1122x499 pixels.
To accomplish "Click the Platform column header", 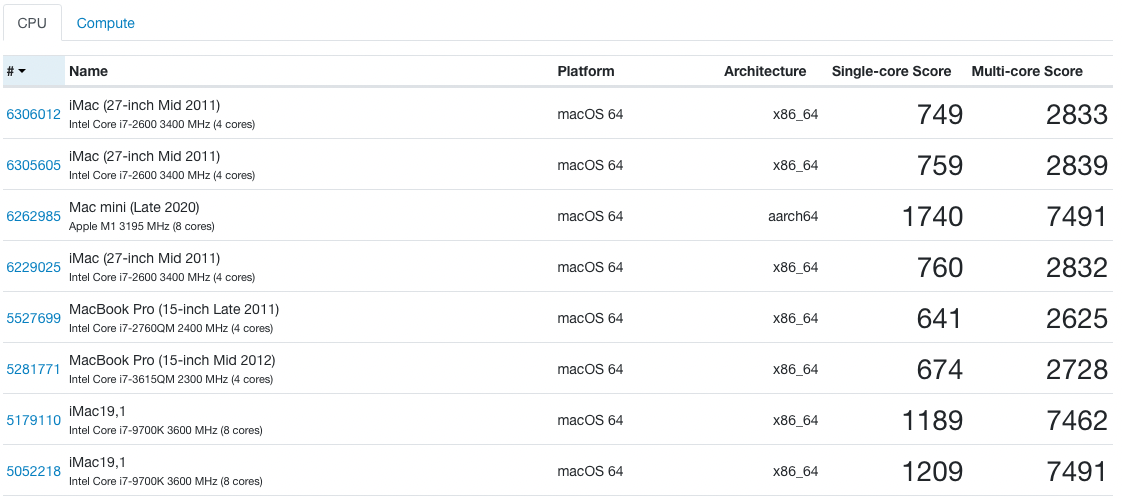I will (585, 71).
